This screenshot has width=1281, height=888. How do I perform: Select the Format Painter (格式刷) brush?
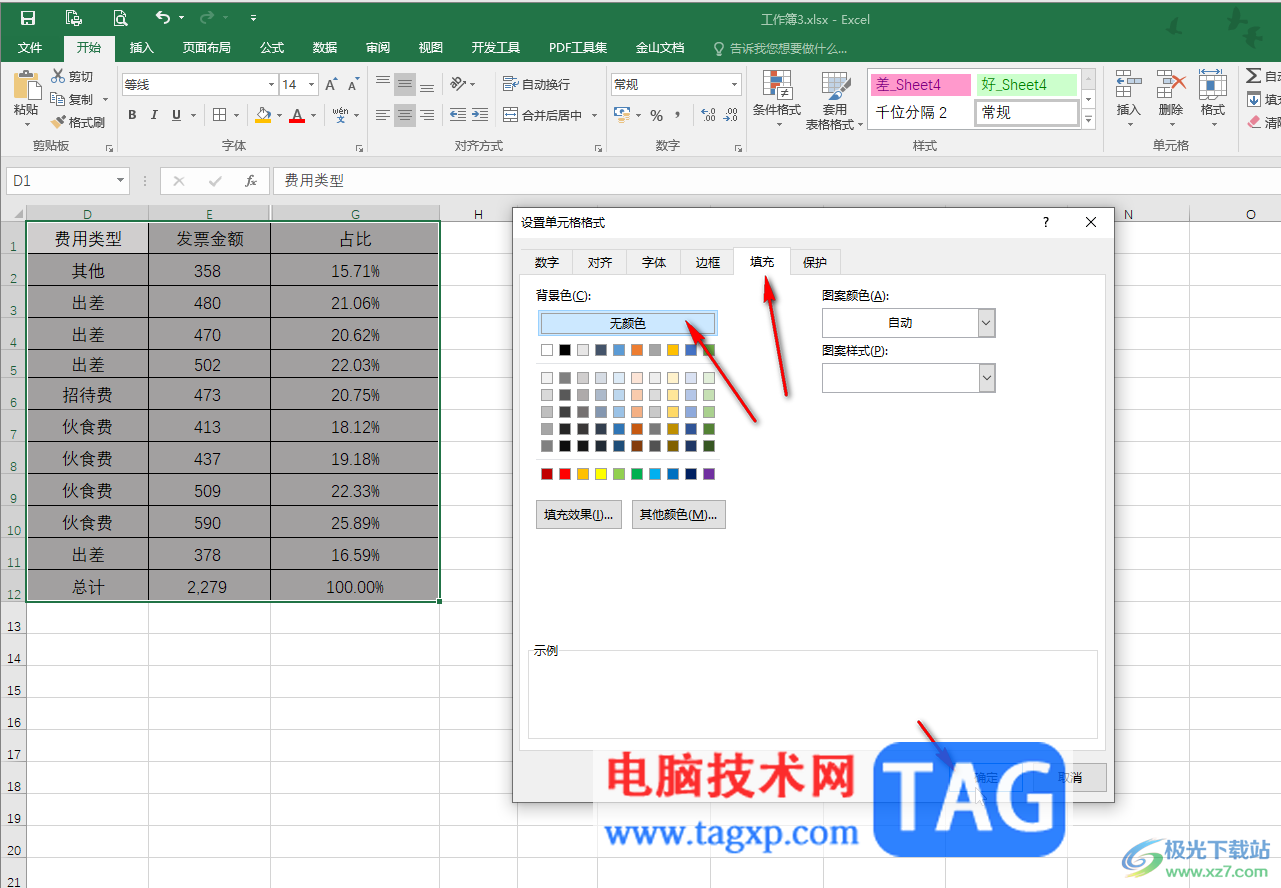click(58, 122)
